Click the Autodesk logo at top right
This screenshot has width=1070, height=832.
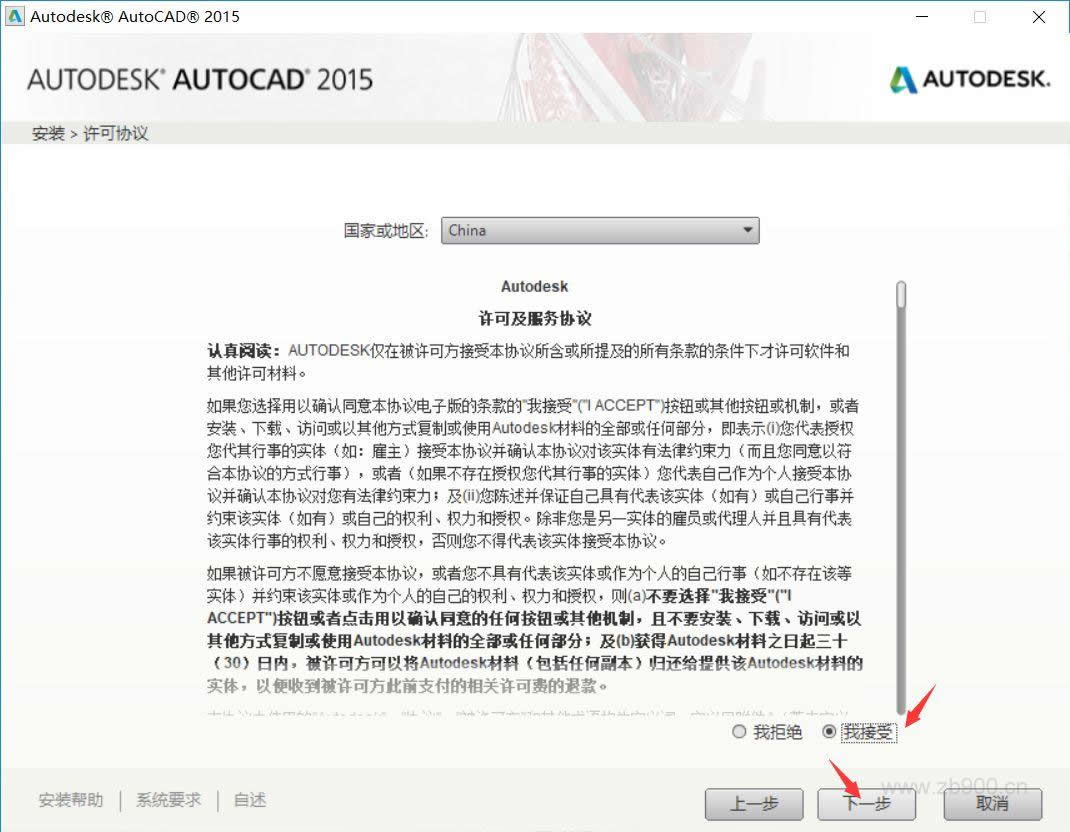point(968,78)
